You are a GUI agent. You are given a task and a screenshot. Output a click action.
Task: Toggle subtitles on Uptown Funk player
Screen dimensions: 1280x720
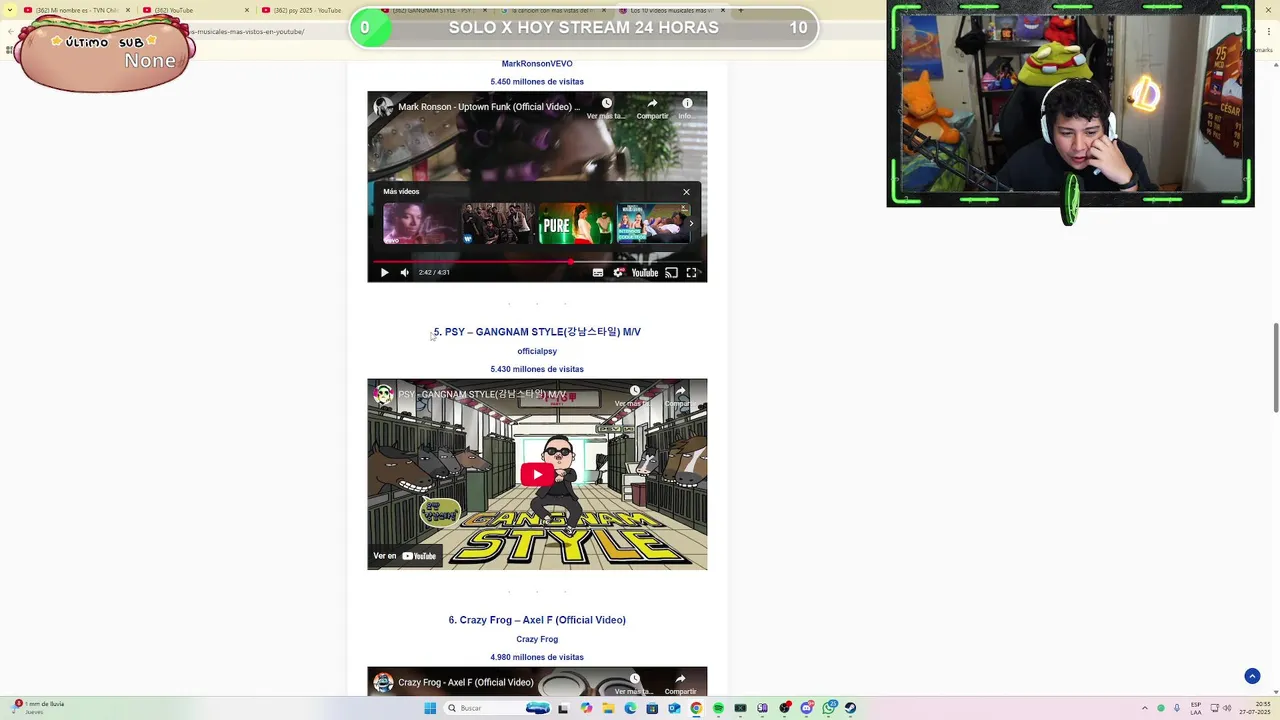click(598, 272)
